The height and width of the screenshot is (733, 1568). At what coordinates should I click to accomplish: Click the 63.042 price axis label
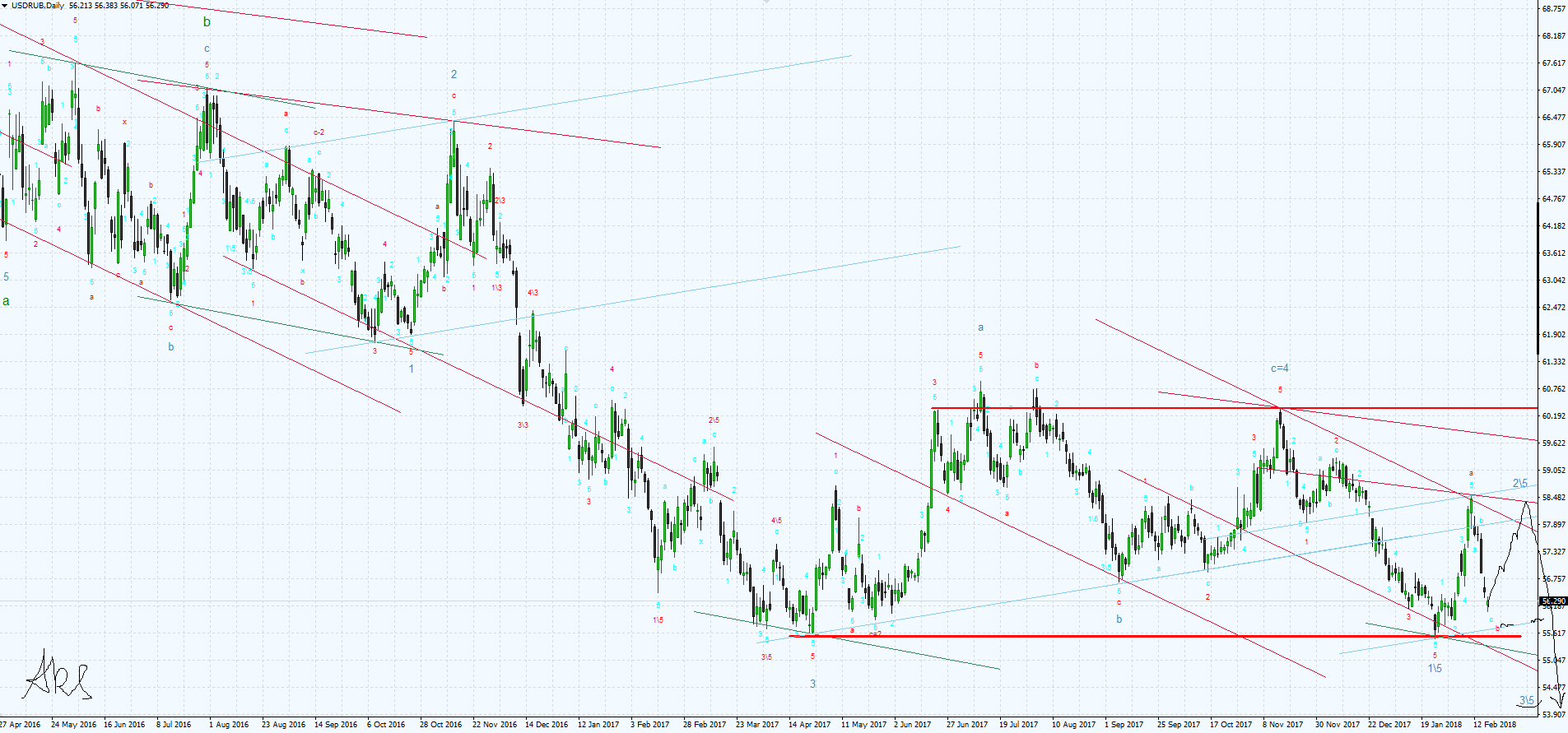point(1554,281)
